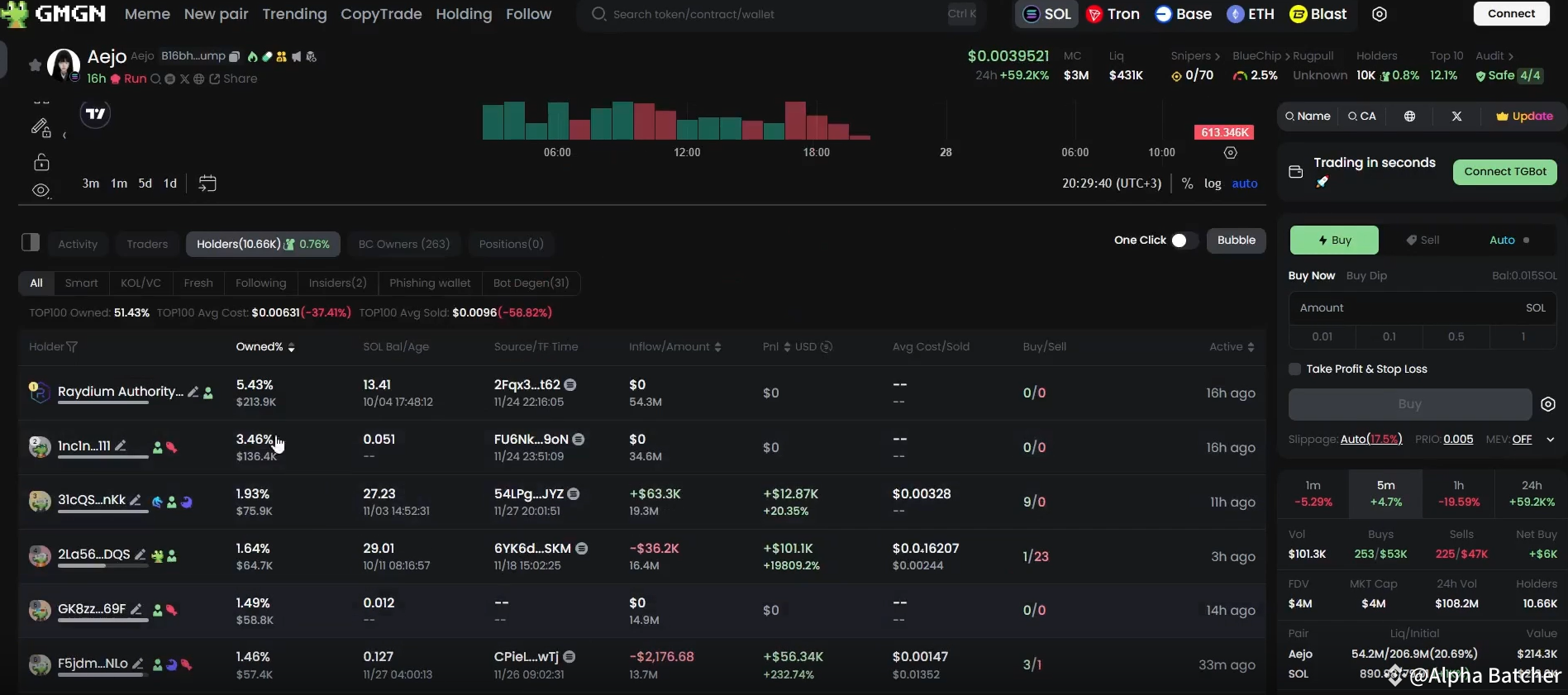Screen dimensions: 1568x695
Task: Toggle the One Click switch
Action: click(1184, 240)
